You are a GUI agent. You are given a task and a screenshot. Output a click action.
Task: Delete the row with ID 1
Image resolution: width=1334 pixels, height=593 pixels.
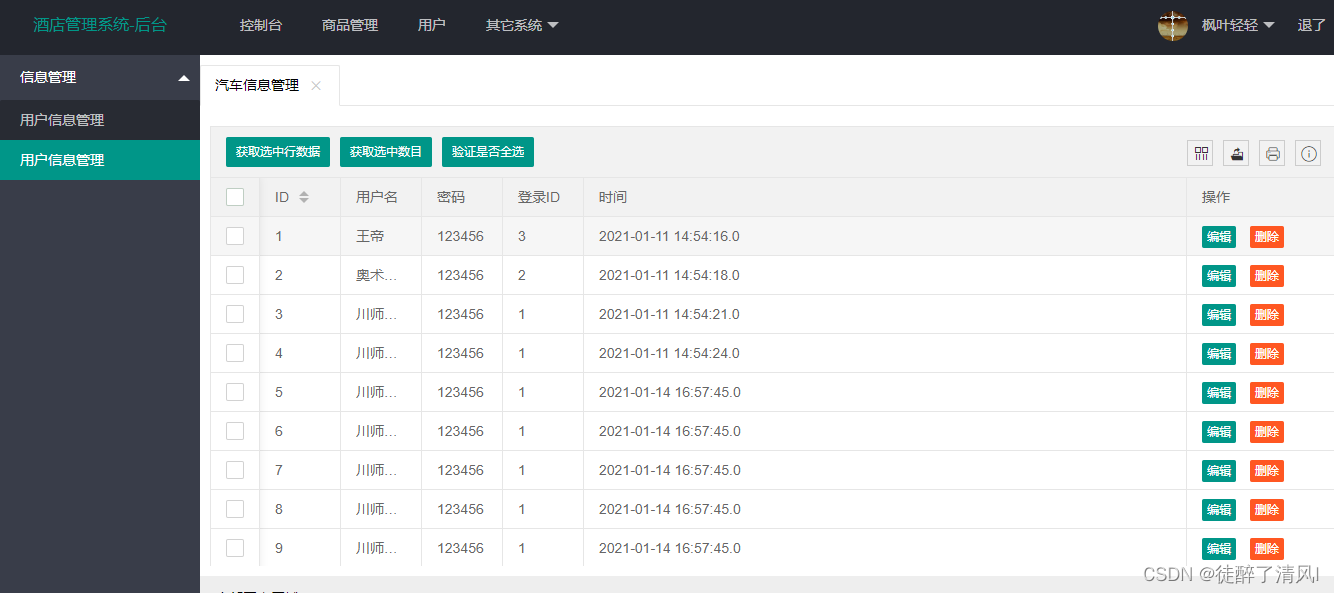tap(1267, 237)
